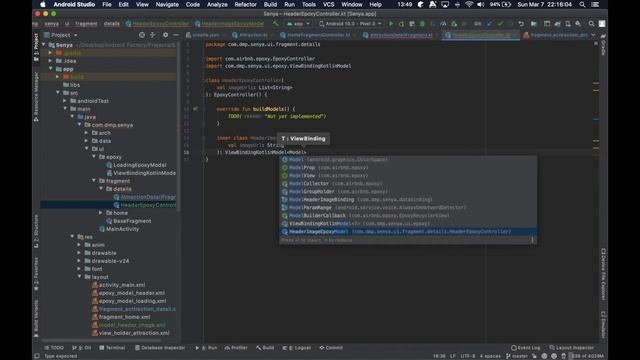Run the app with the green play icon

click(x=391, y=24)
